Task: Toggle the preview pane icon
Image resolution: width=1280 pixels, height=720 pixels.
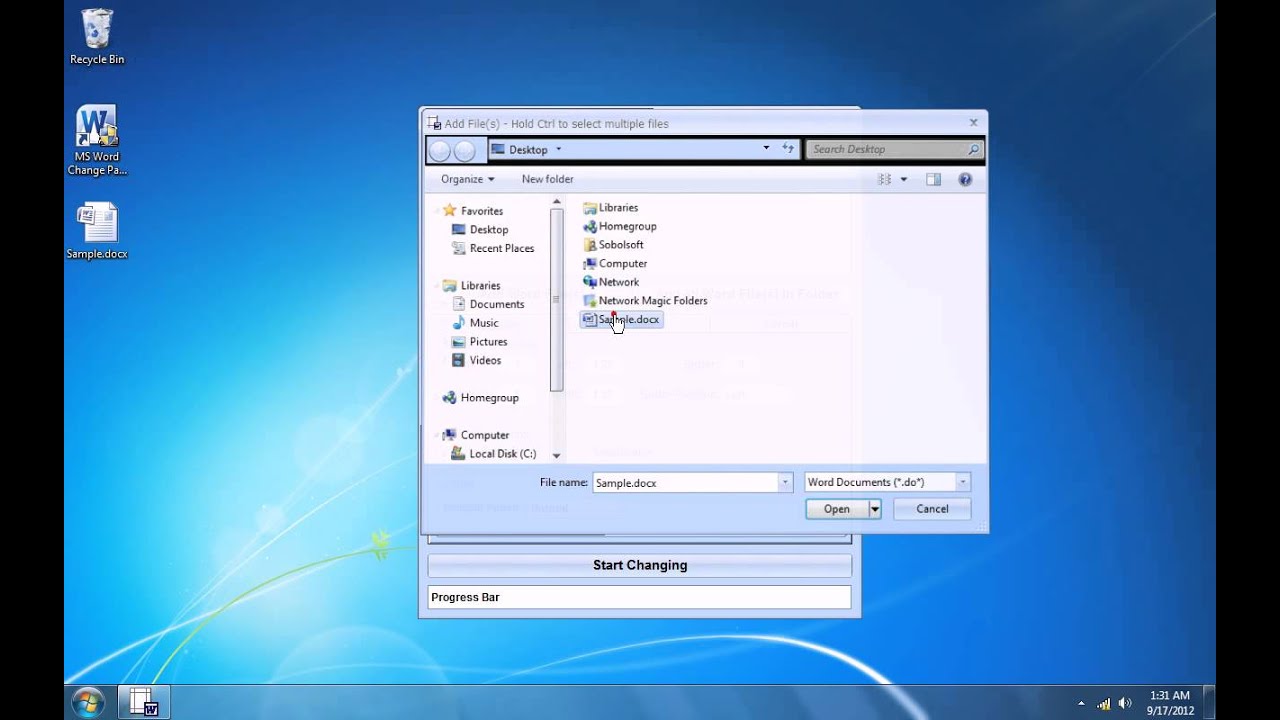Action: 933,180
